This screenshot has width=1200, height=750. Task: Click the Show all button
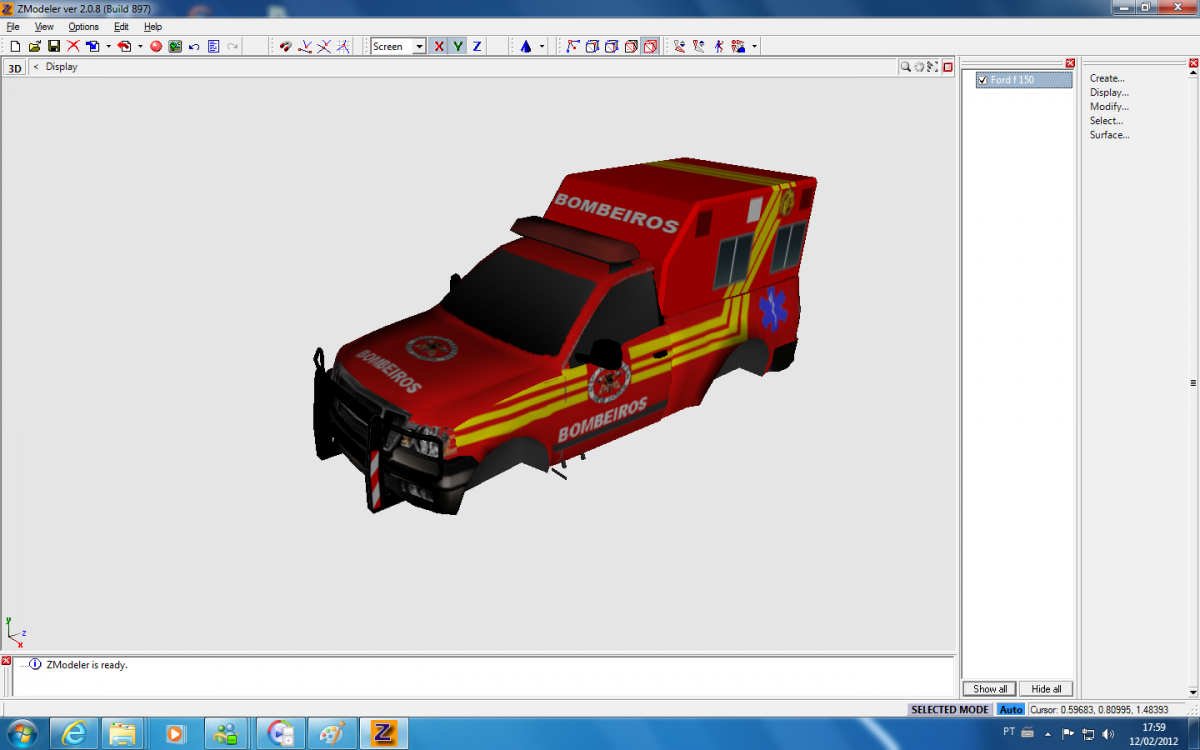click(990, 689)
